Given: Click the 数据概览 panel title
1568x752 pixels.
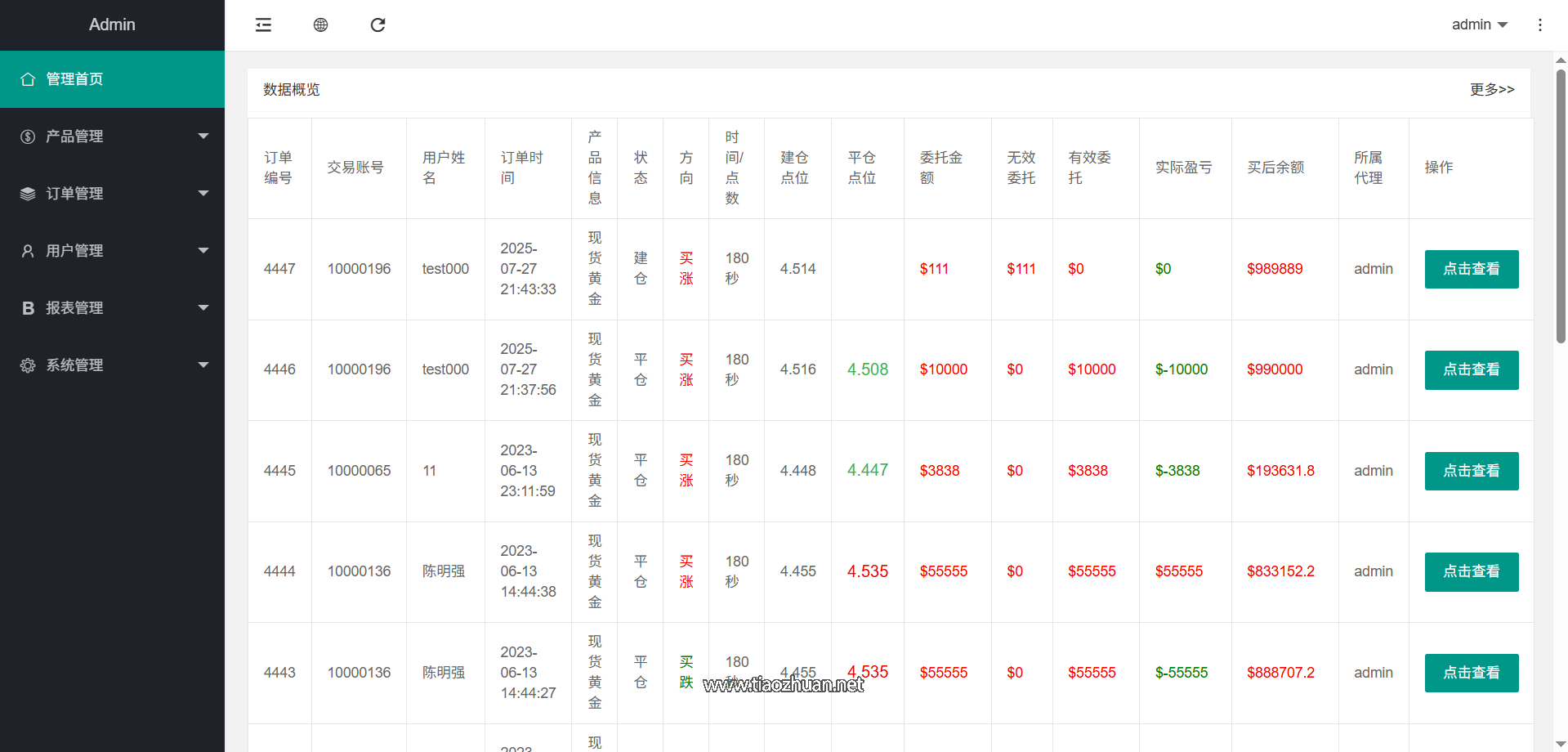Looking at the screenshot, I should [292, 90].
